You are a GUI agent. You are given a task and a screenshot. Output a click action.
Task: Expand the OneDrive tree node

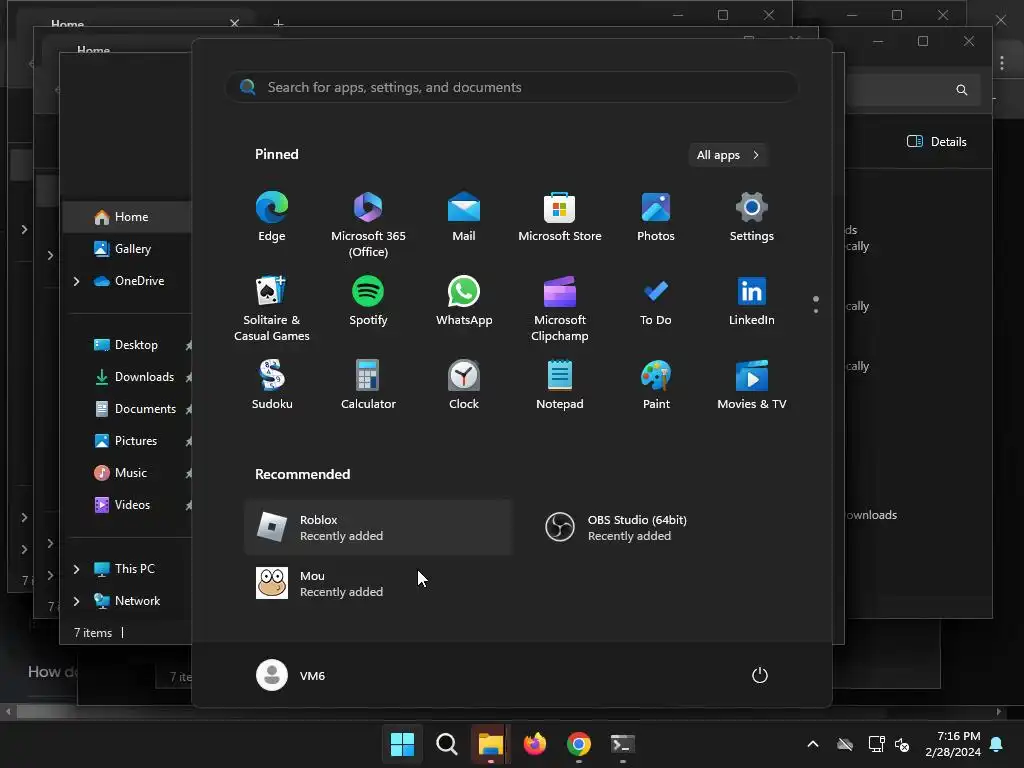76,281
